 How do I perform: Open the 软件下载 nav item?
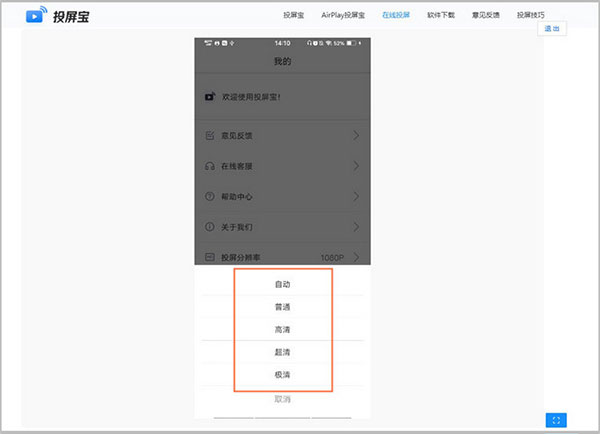pos(441,15)
